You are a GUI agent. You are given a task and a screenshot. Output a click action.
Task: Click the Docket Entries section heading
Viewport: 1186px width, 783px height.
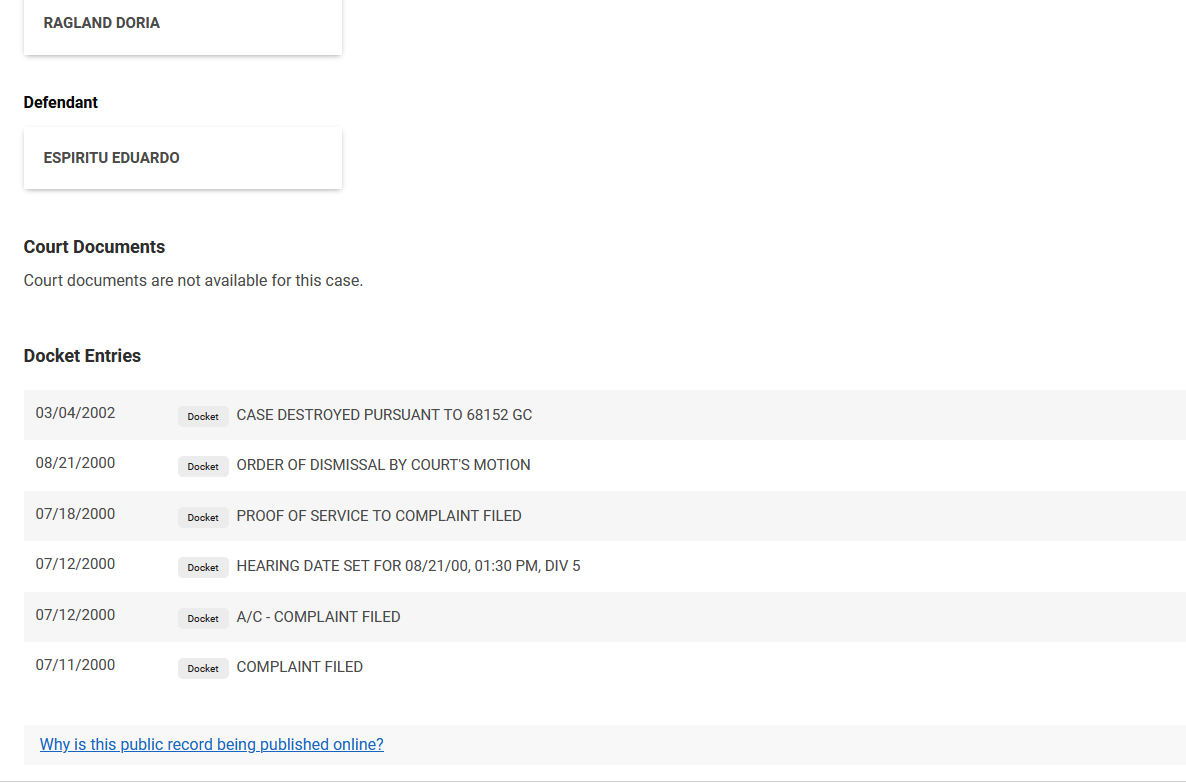click(x=82, y=356)
